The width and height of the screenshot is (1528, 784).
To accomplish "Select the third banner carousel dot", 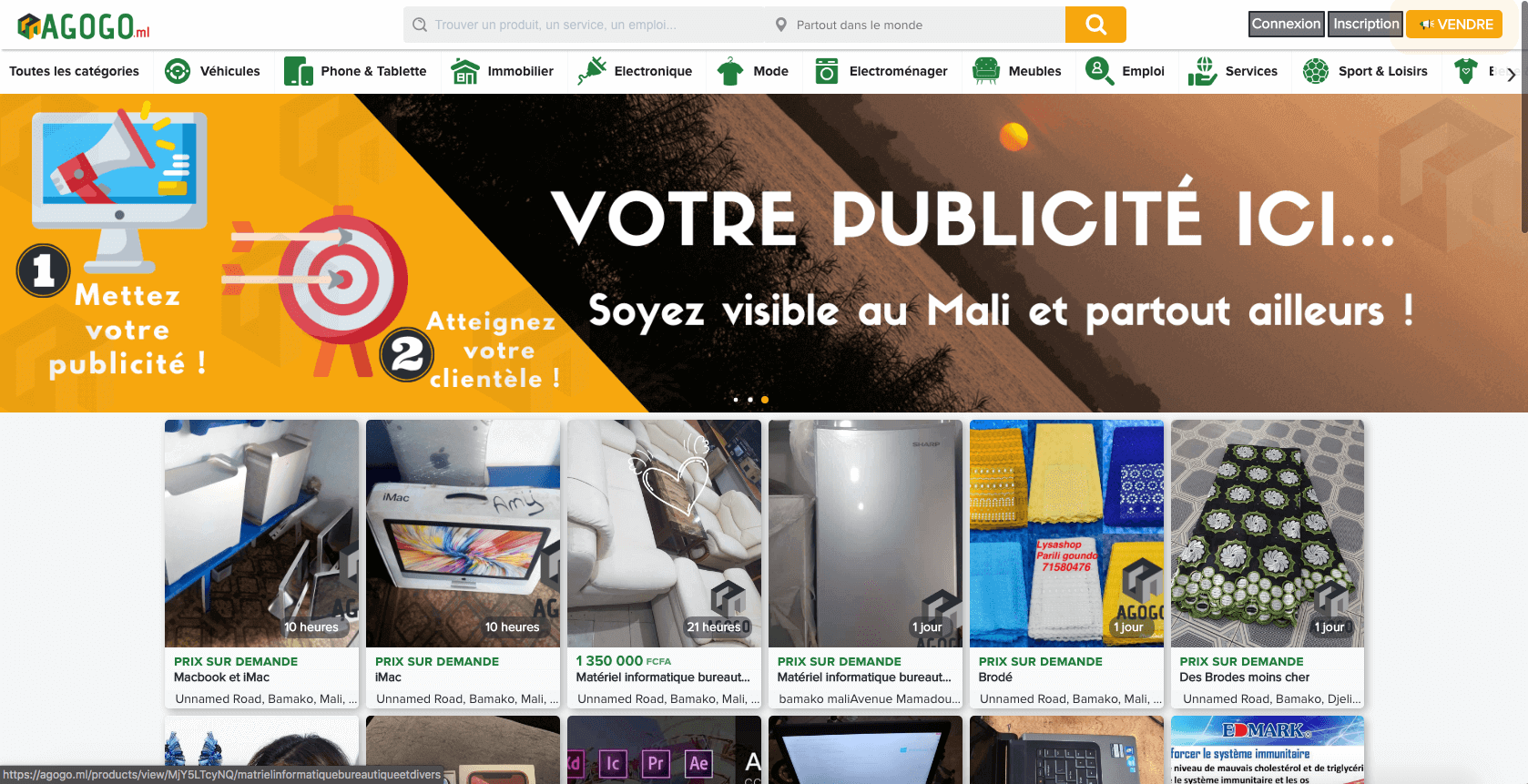I will tap(765, 400).
